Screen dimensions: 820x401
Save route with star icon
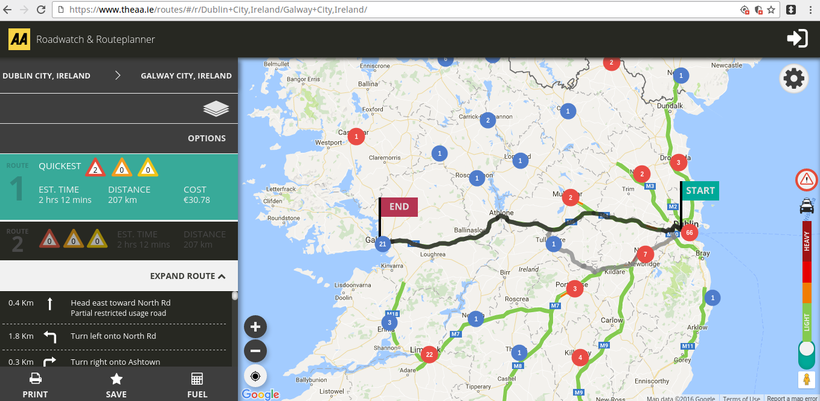[x=116, y=379]
